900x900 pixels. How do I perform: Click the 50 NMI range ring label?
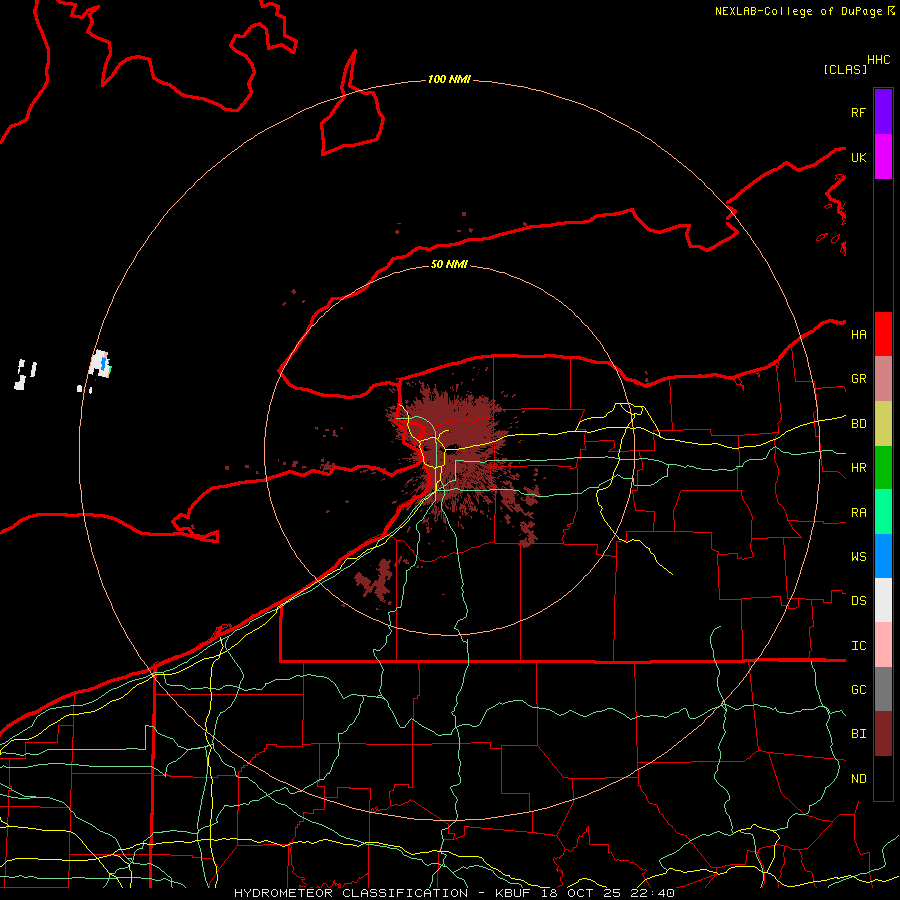click(x=449, y=264)
